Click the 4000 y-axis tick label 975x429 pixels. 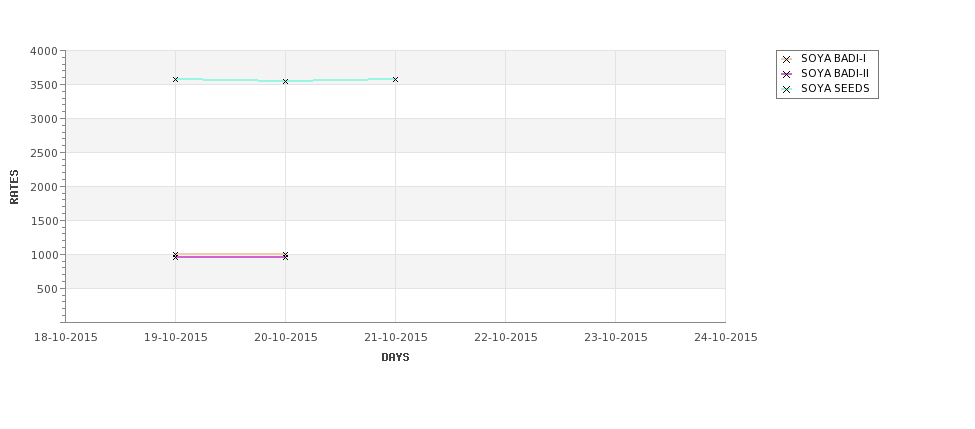pyautogui.click(x=44, y=52)
